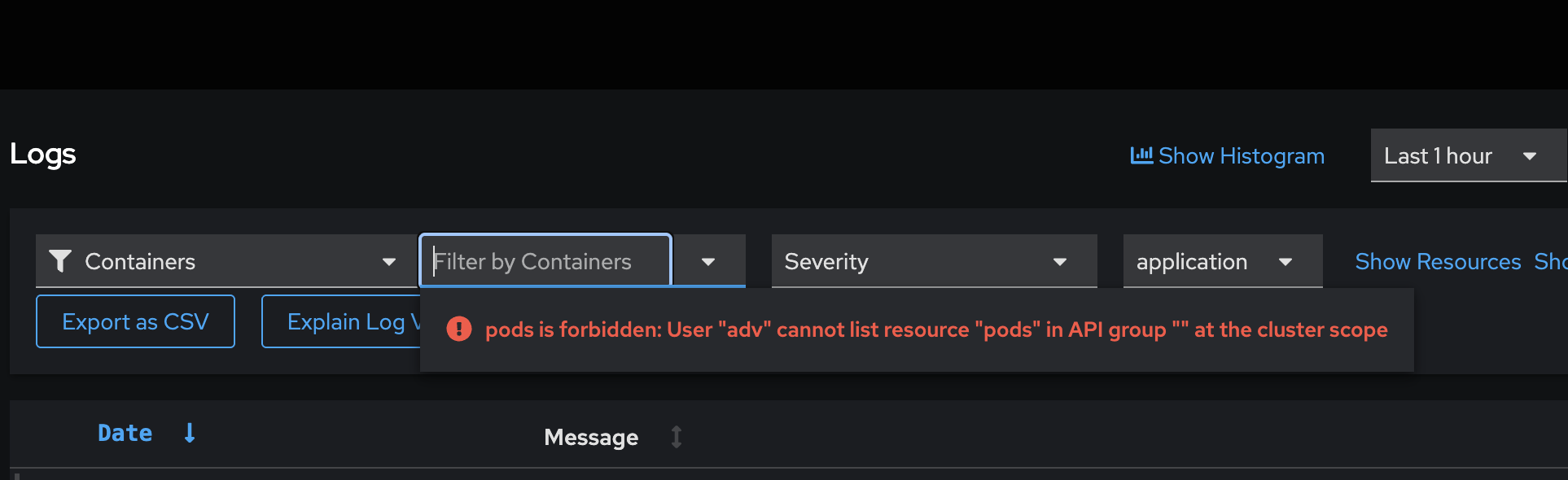Click the red error exclamation icon
The width and height of the screenshot is (1568, 480).
point(459,329)
